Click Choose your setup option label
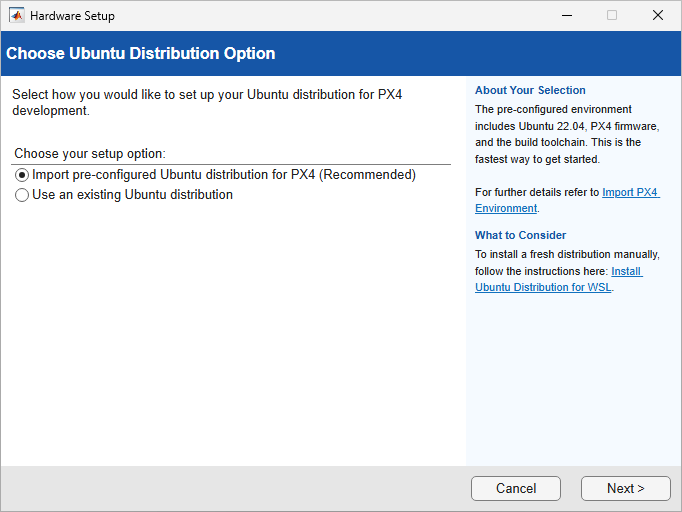682x512 pixels. click(x=90, y=154)
